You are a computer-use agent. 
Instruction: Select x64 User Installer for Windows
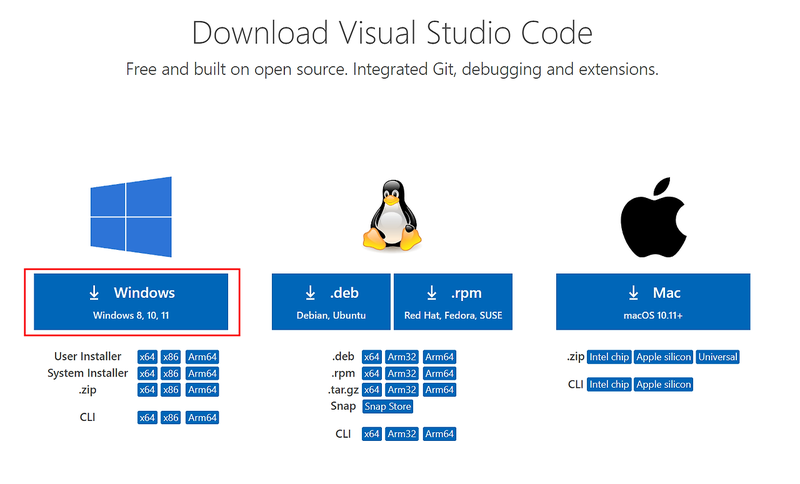click(x=147, y=357)
